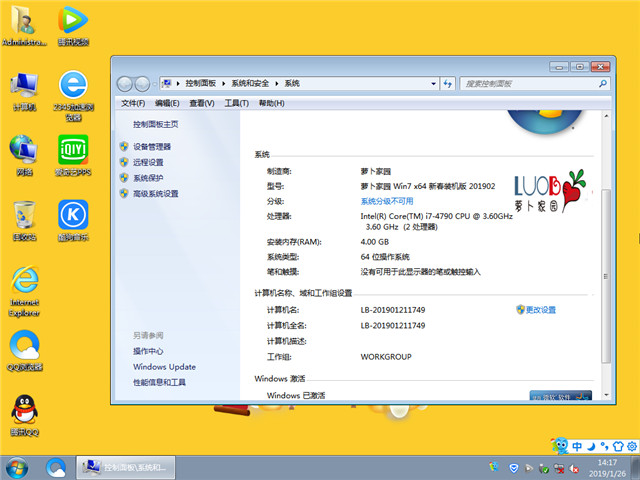Viewport: 640px width, 480px height.
Task: Open 高级系统设置 (Advanced system settings) link
Action: pyautogui.click(x=156, y=193)
